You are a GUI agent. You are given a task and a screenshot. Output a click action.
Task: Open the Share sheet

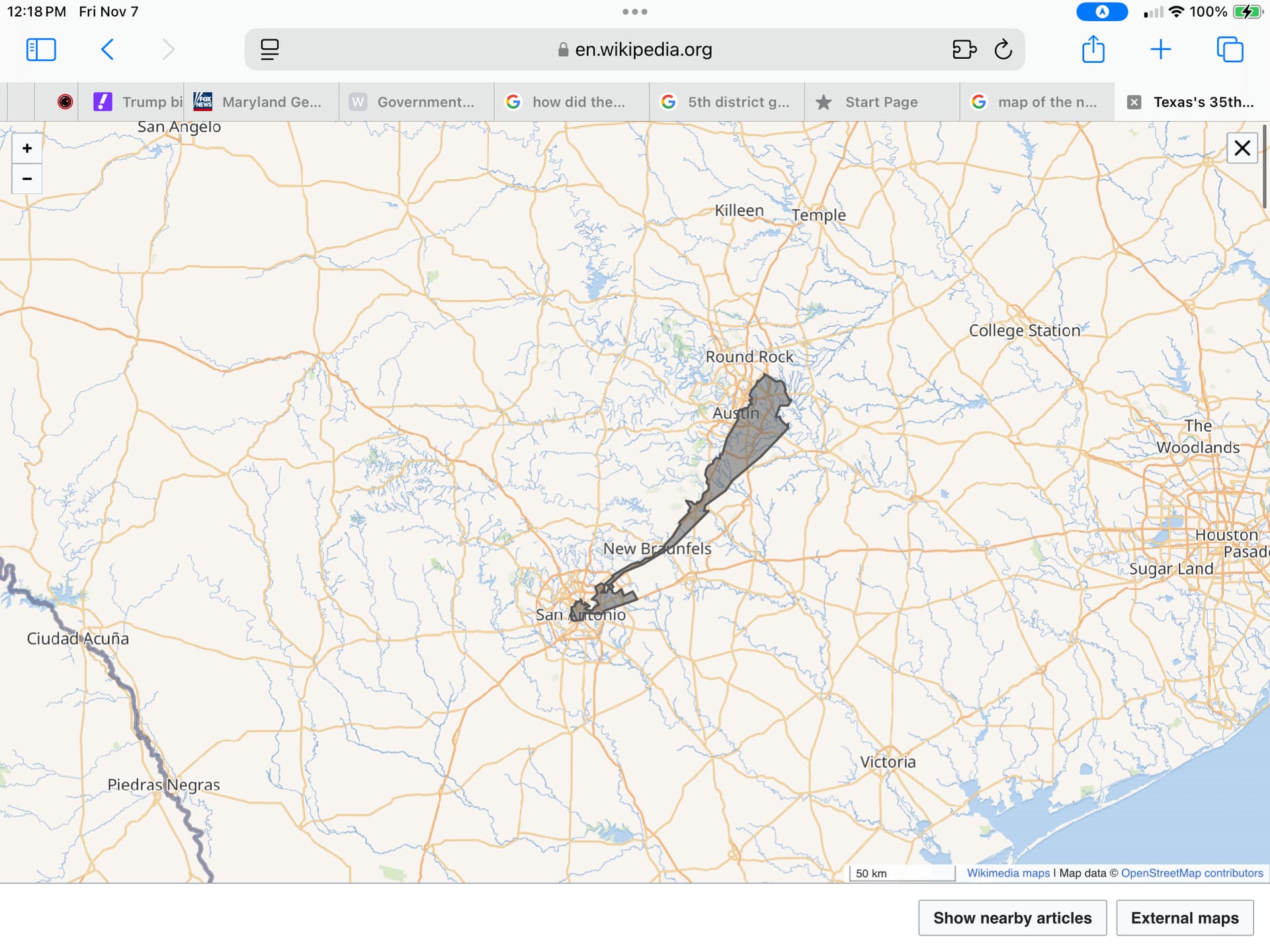(x=1093, y=50)
